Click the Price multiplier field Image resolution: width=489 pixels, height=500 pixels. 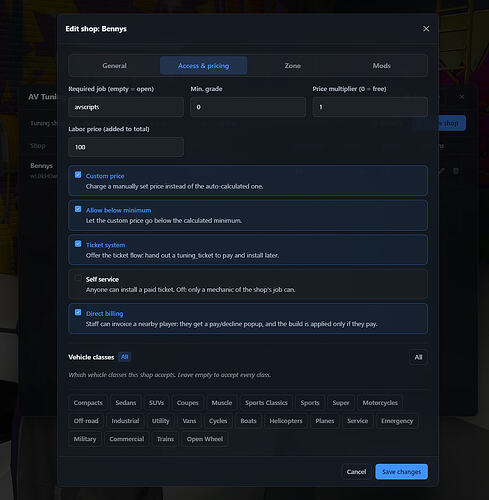pyautogui.click(x=370, y=107)
